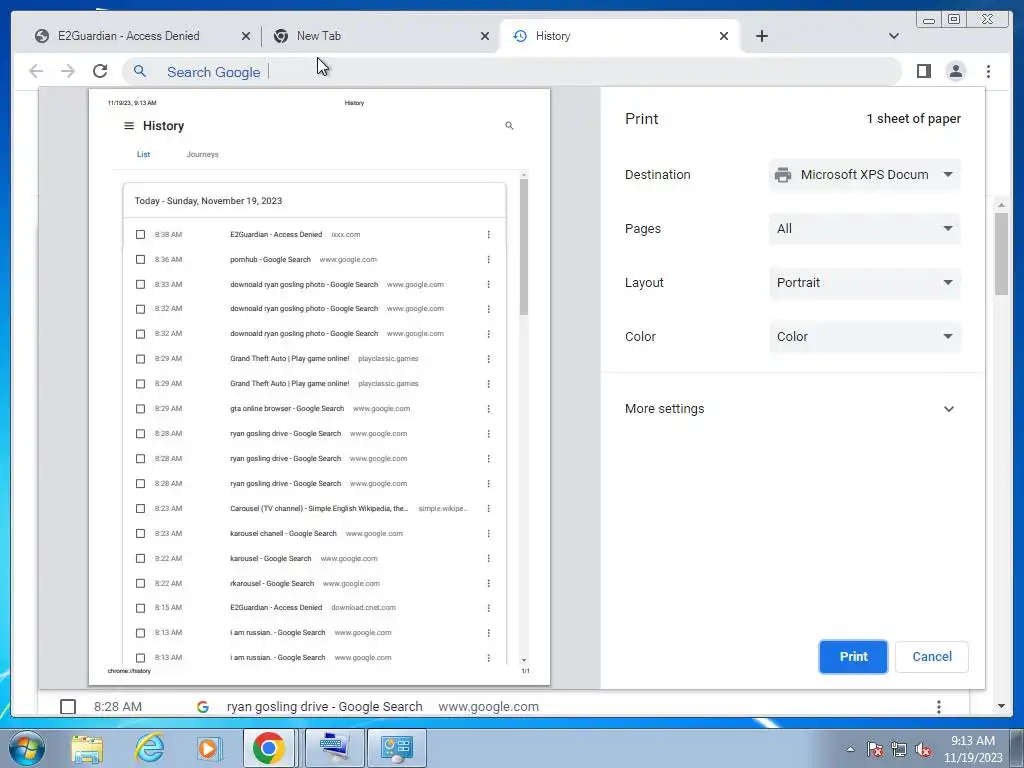
Task: Click the History page scrollbar thumb on right
Action: [1001, 253]
